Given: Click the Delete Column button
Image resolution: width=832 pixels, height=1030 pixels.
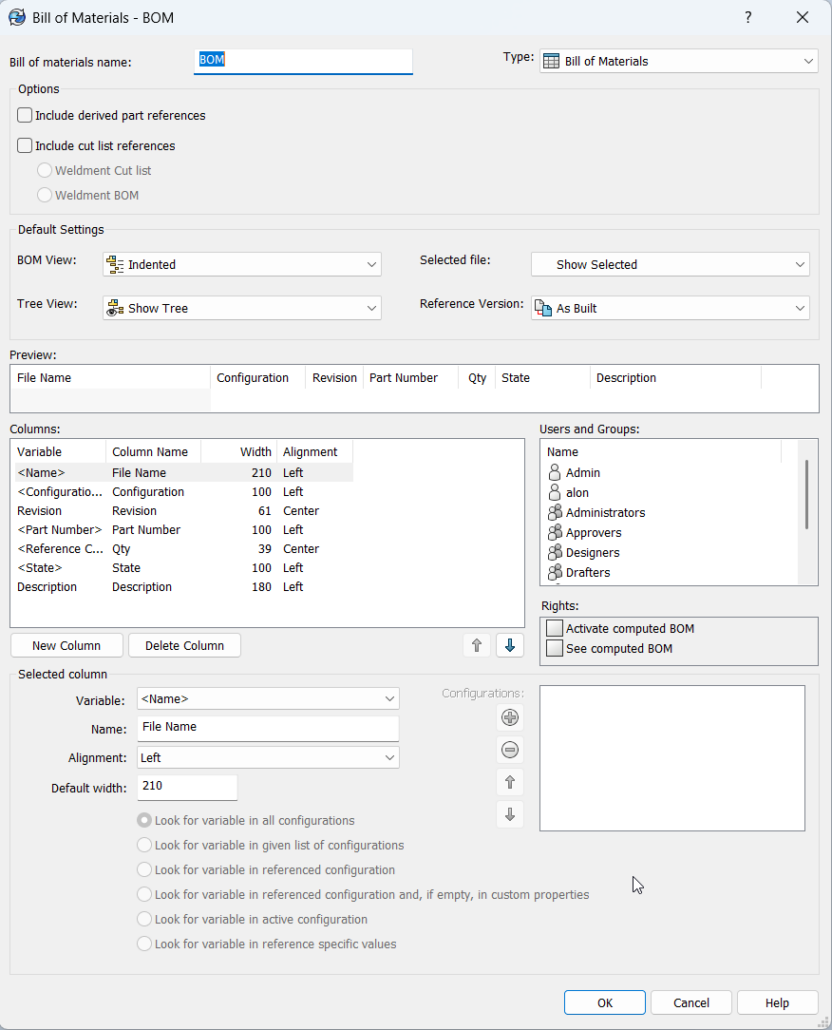Looking at the screenshot, I should 185,646.
